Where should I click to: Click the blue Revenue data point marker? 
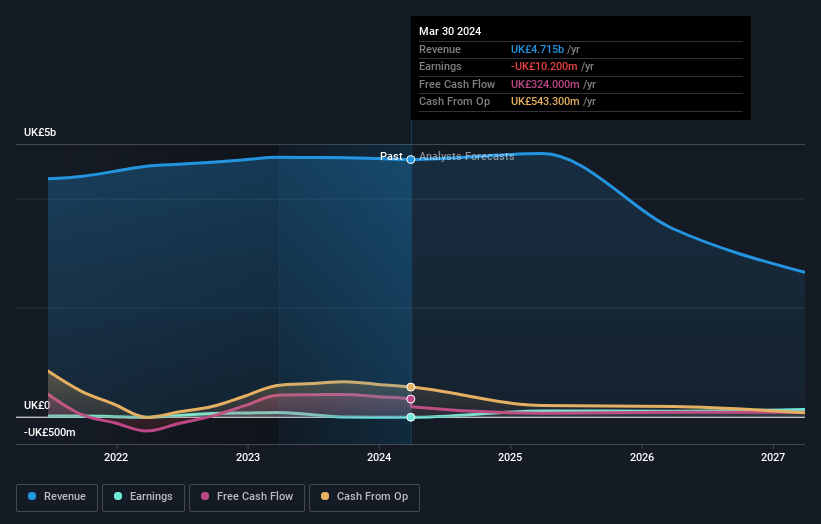(x=411, y=159)
